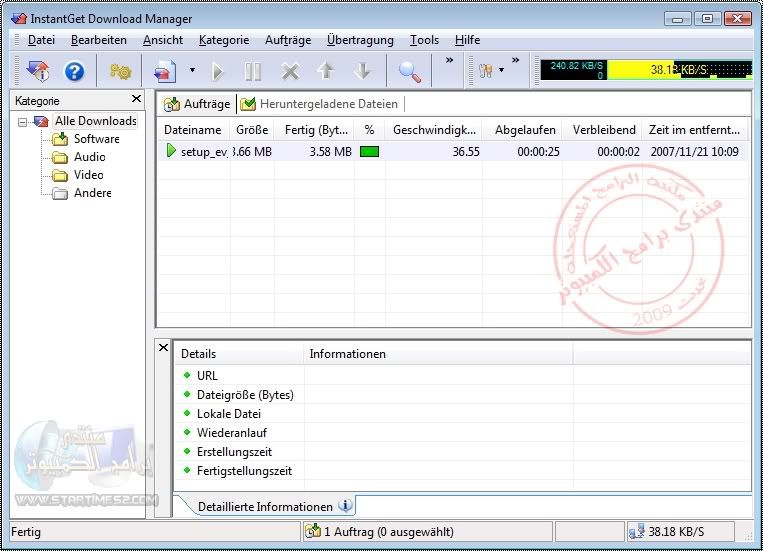763x551 pixels.
Task: Click the green play status icon of setup_ev
Action: tap(171, 150)
